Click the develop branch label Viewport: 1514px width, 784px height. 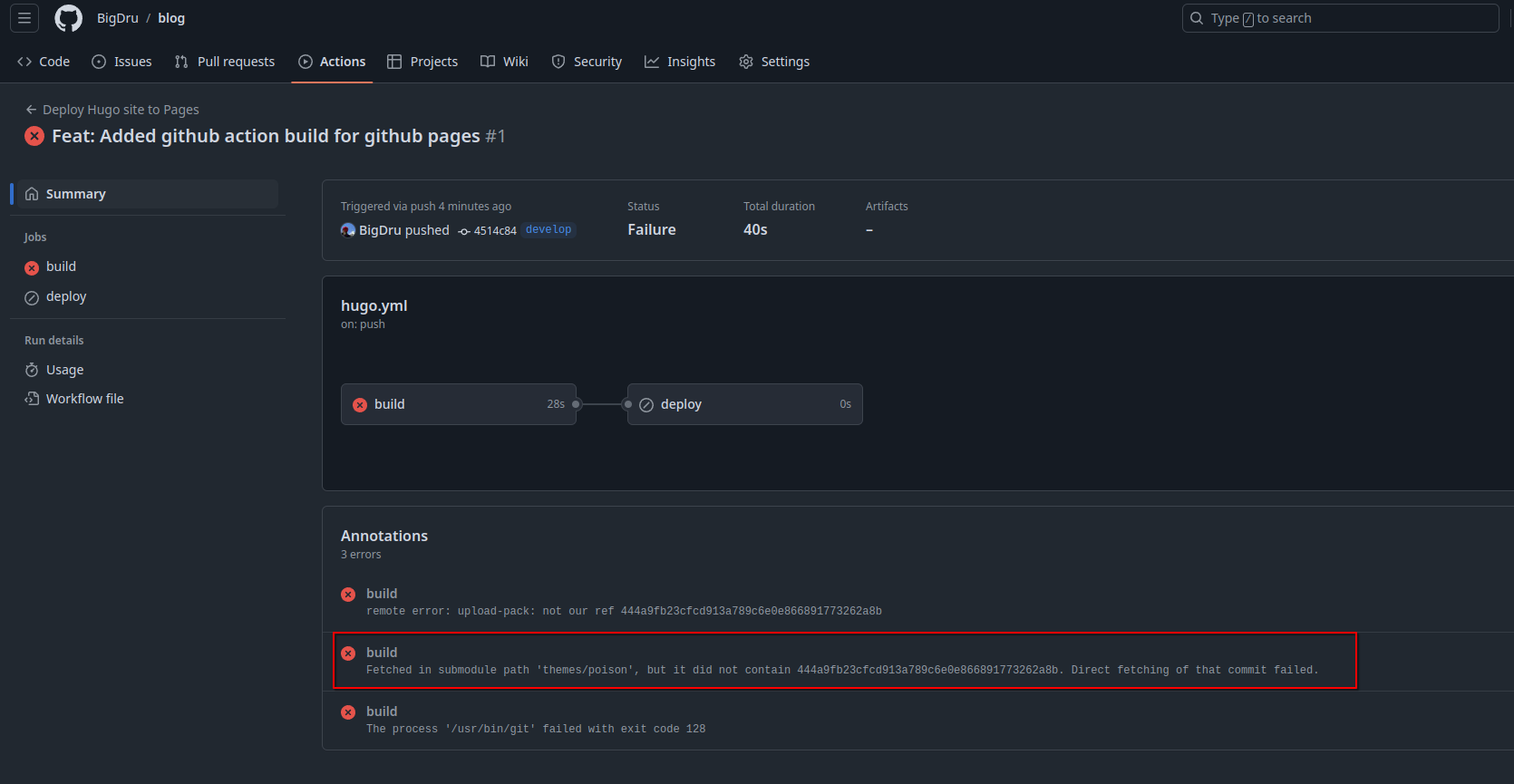pyautogui.click(x=548, y=230)
